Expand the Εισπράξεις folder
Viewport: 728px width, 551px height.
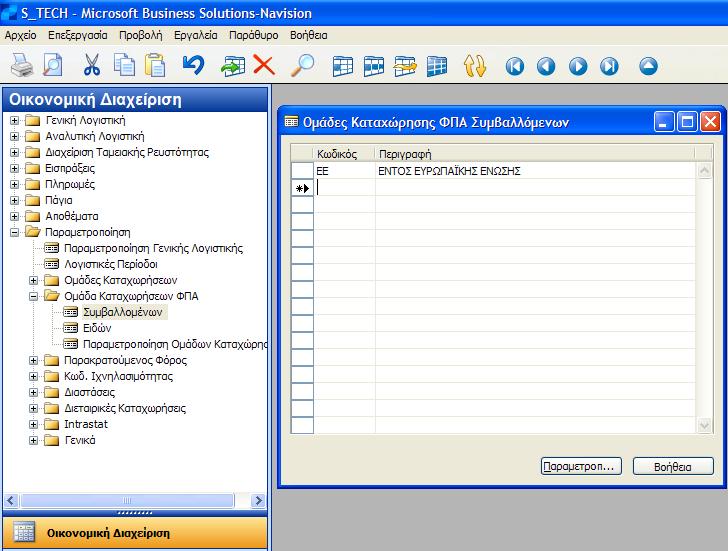pos(14,169)
